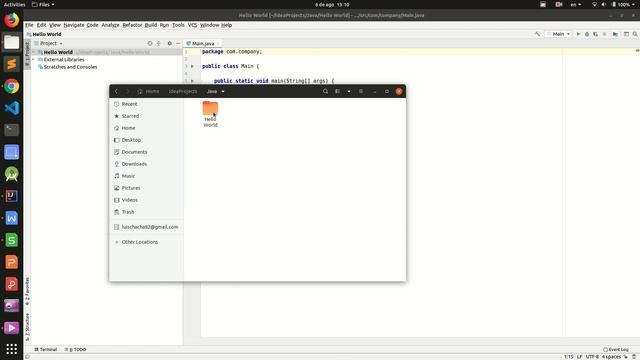640x360 pixels.
Task: Open the VCS menu
Action: [x=192, y=25]
